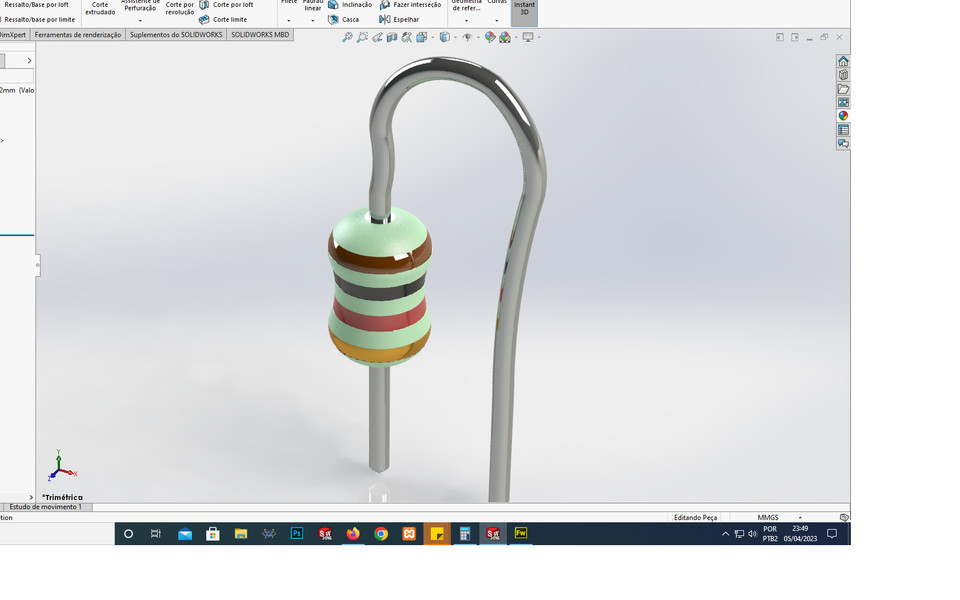Toggle visibility with Hide/Show items tool
The image size is (960, 600).
pyautogui.click(x=467, y=37)
